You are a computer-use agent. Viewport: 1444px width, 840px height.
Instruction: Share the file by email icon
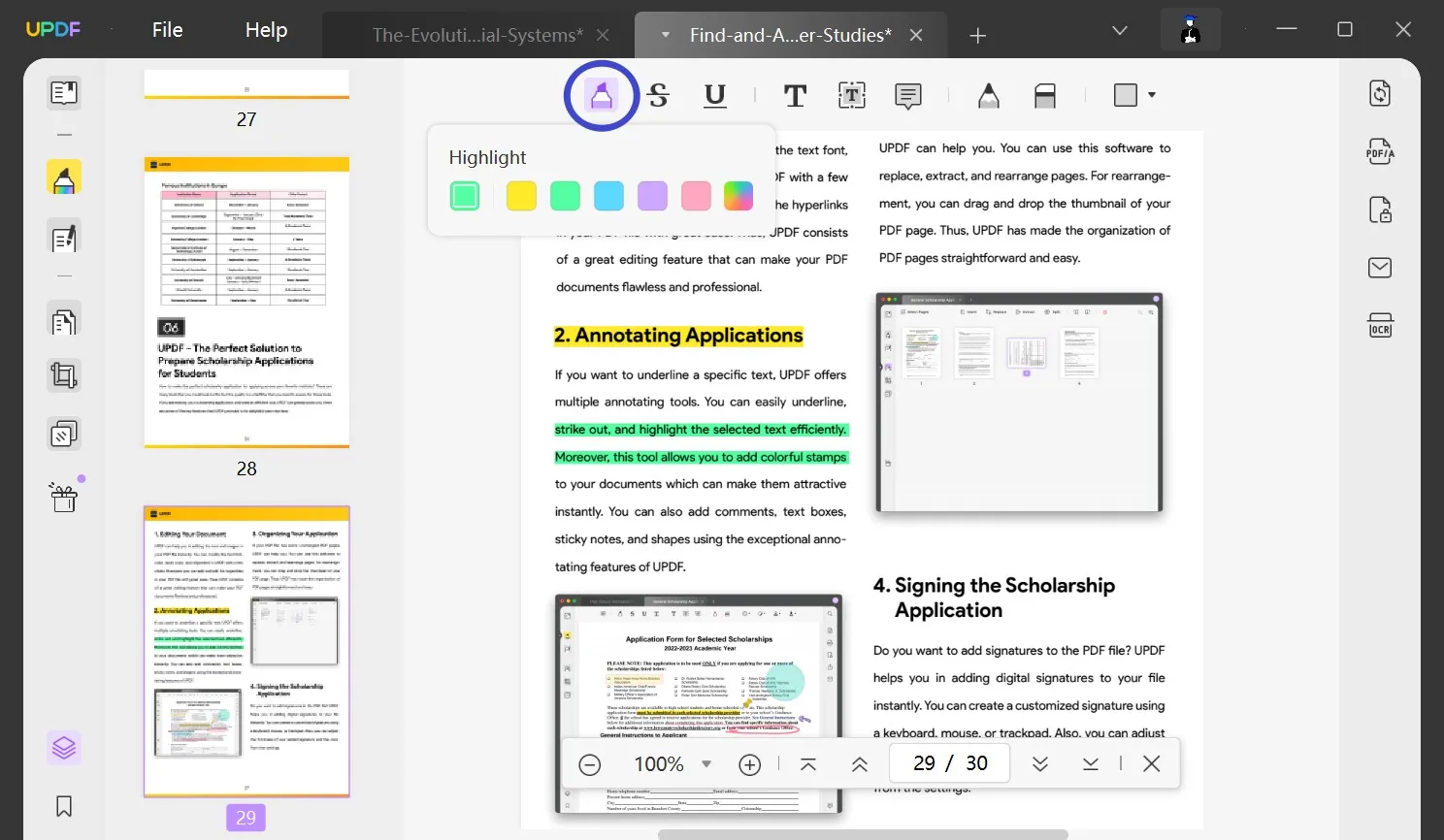click(1380, 268)
